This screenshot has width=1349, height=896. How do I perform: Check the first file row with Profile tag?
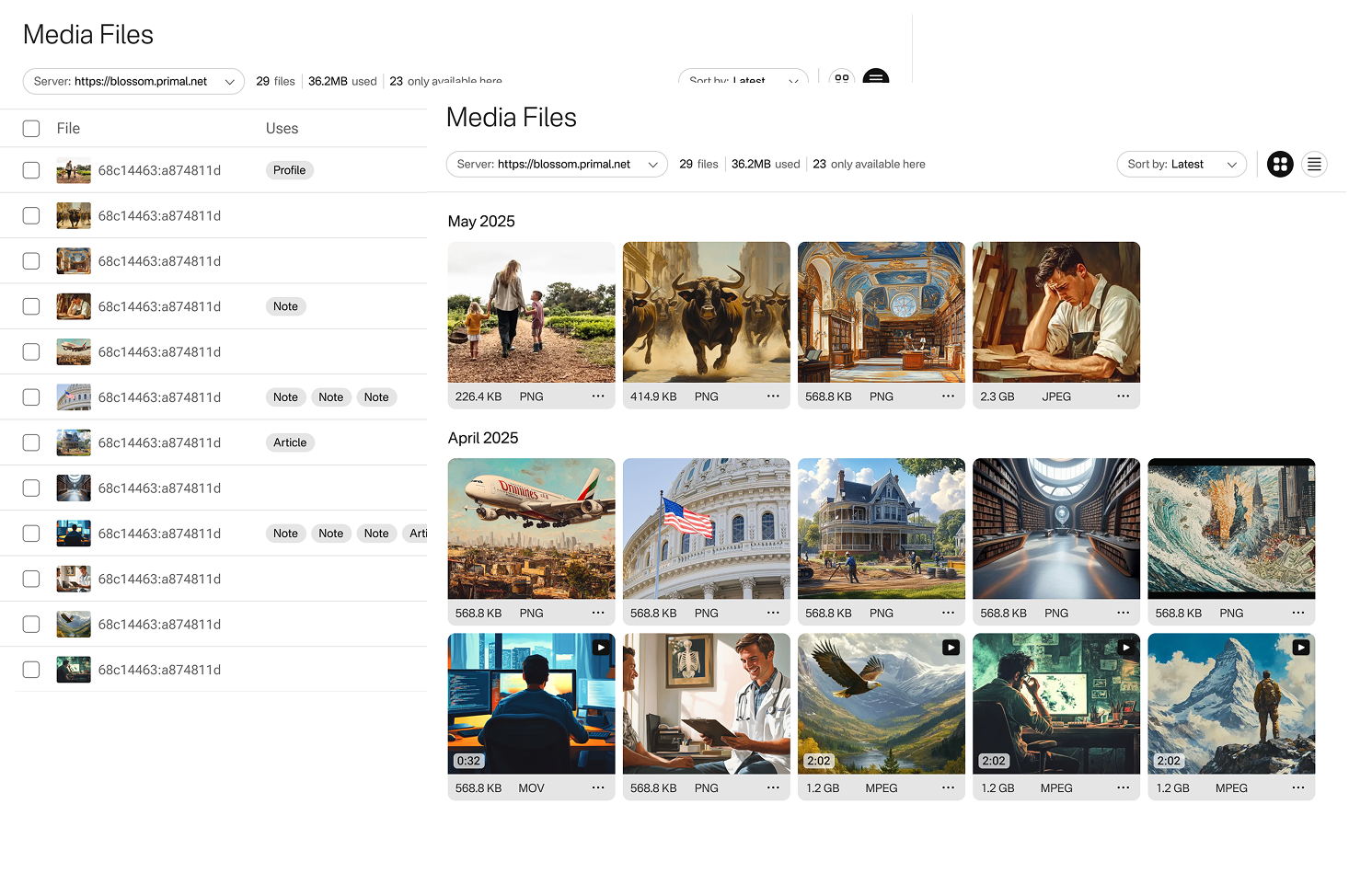click(31, 170)
